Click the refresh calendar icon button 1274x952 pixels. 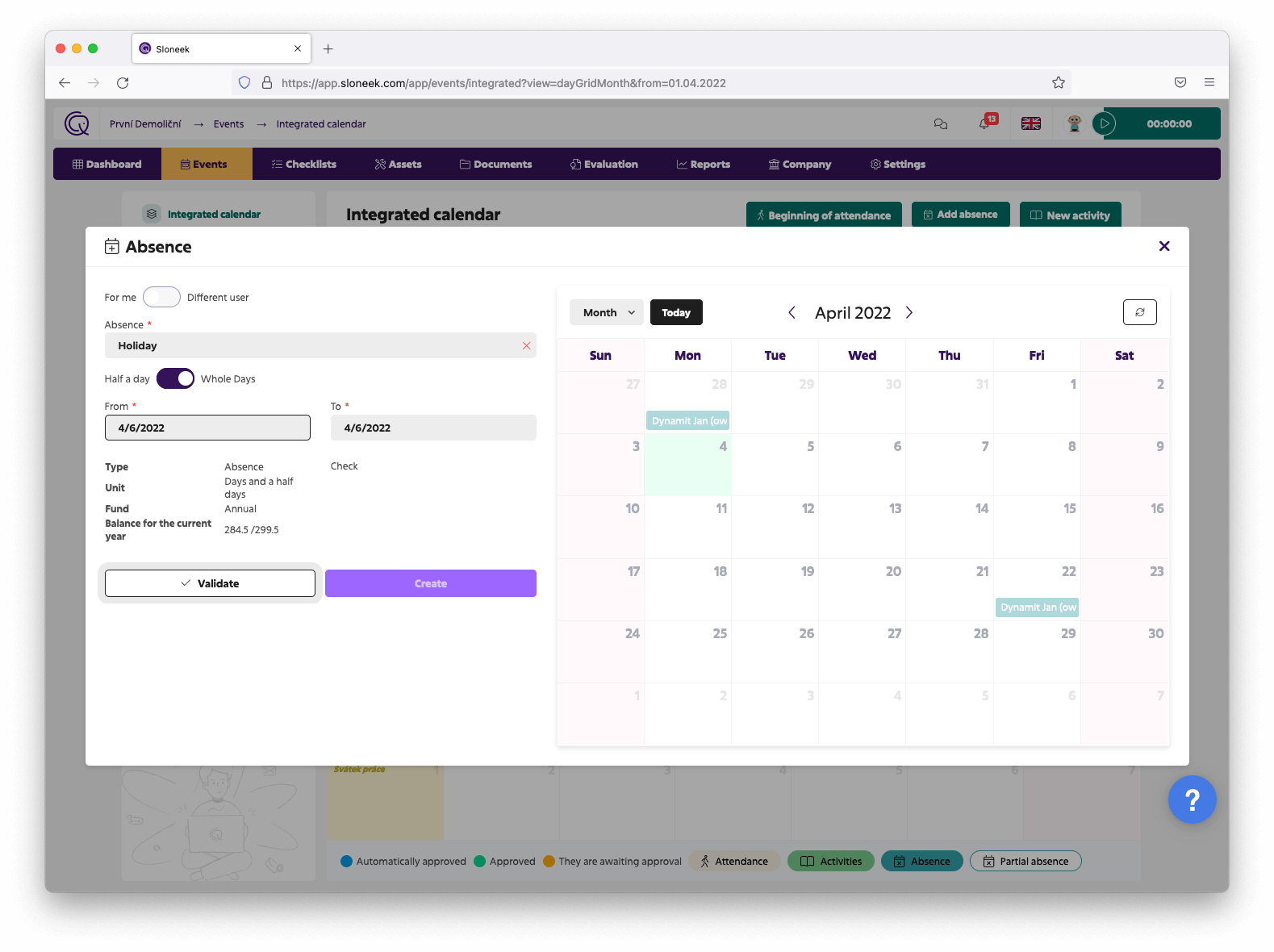(x=1140, y=312)
